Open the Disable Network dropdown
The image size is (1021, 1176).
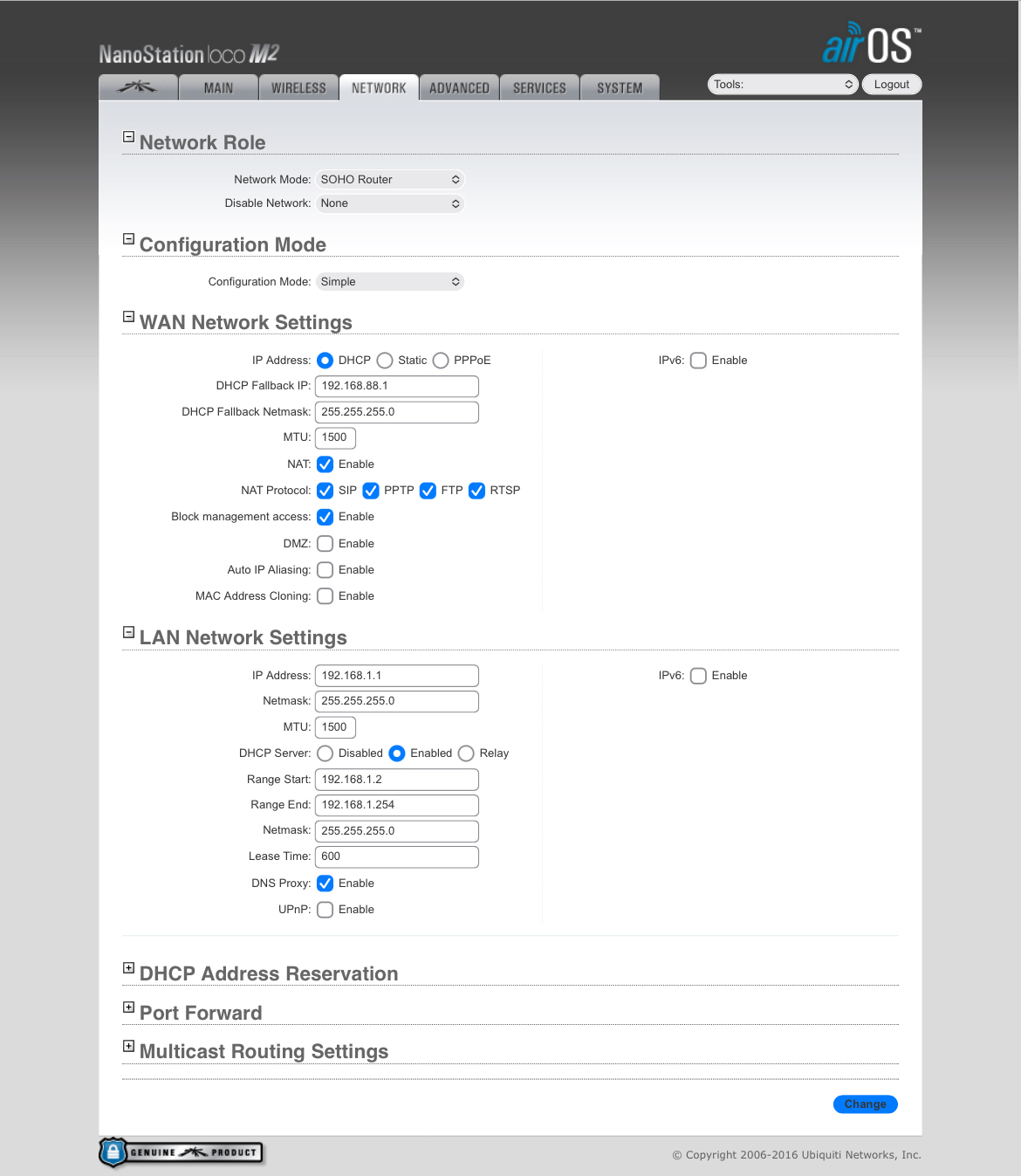click(390, 203)
